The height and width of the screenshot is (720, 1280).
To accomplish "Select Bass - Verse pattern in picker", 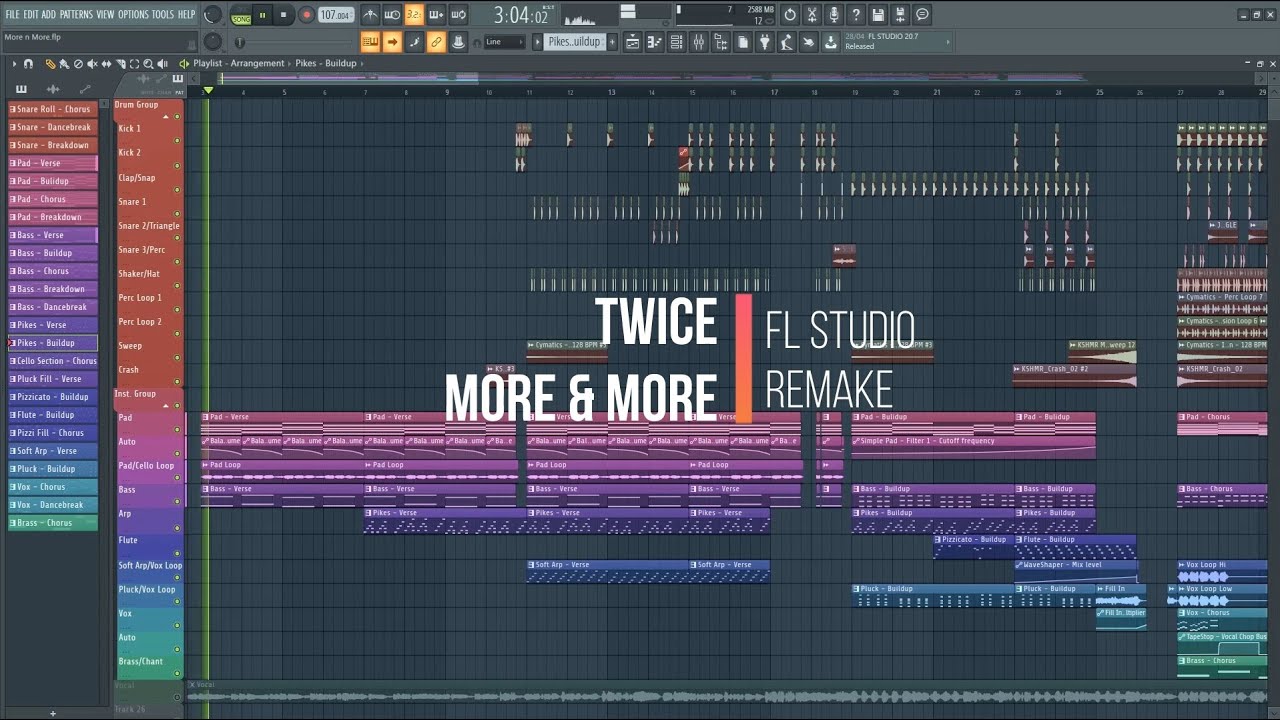I will [x=52, y=235].
